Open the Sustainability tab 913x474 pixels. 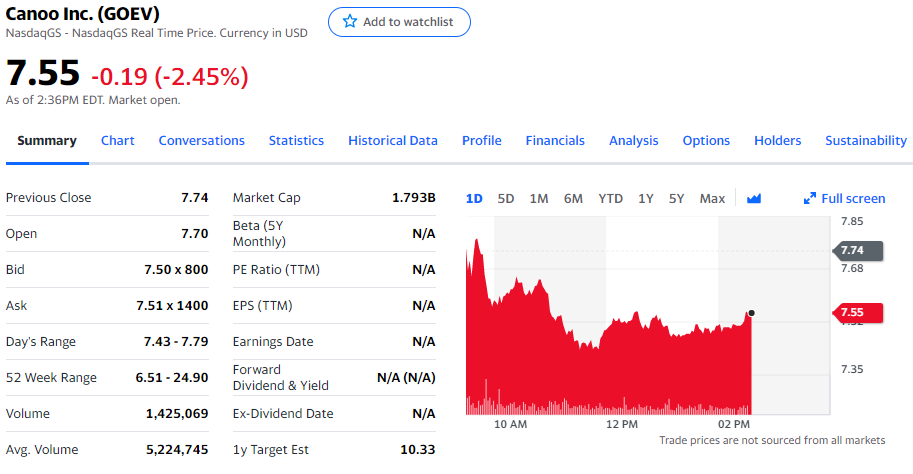pyautogui.click(x=866, y=140)
